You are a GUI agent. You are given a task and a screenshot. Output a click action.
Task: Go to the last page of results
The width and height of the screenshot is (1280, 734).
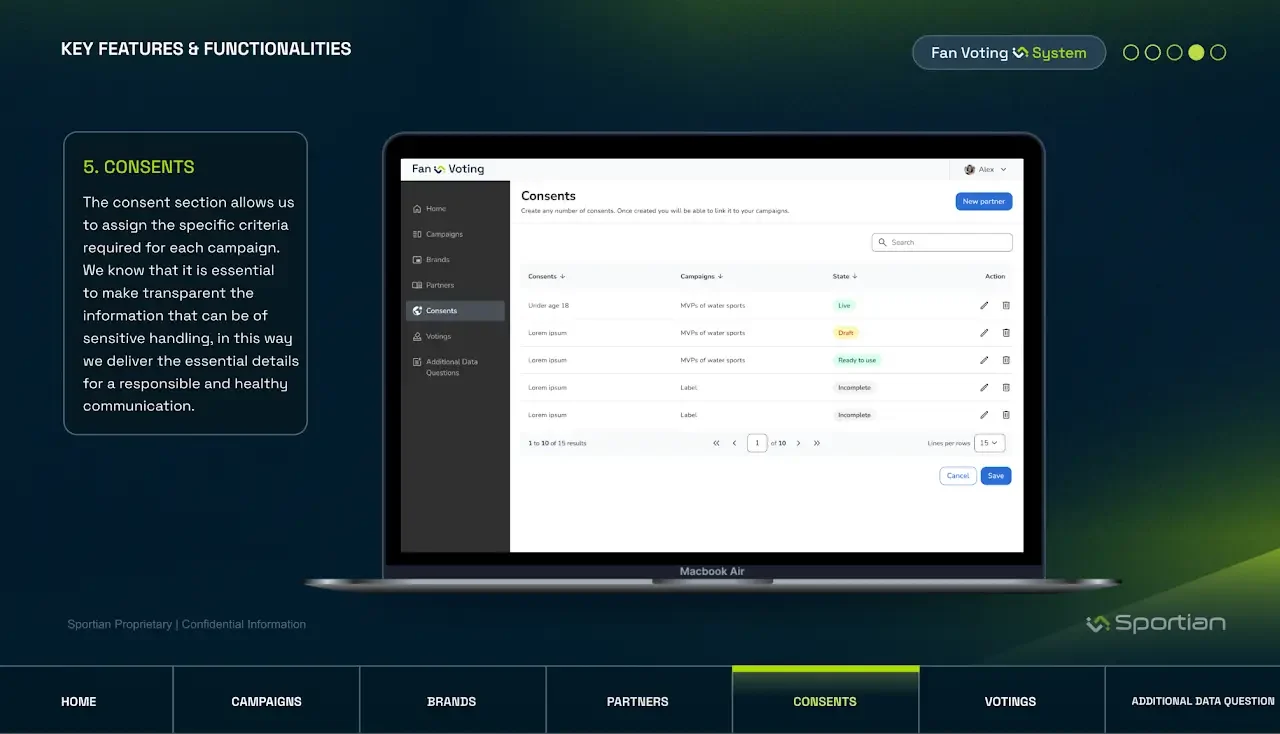point(817,443)
